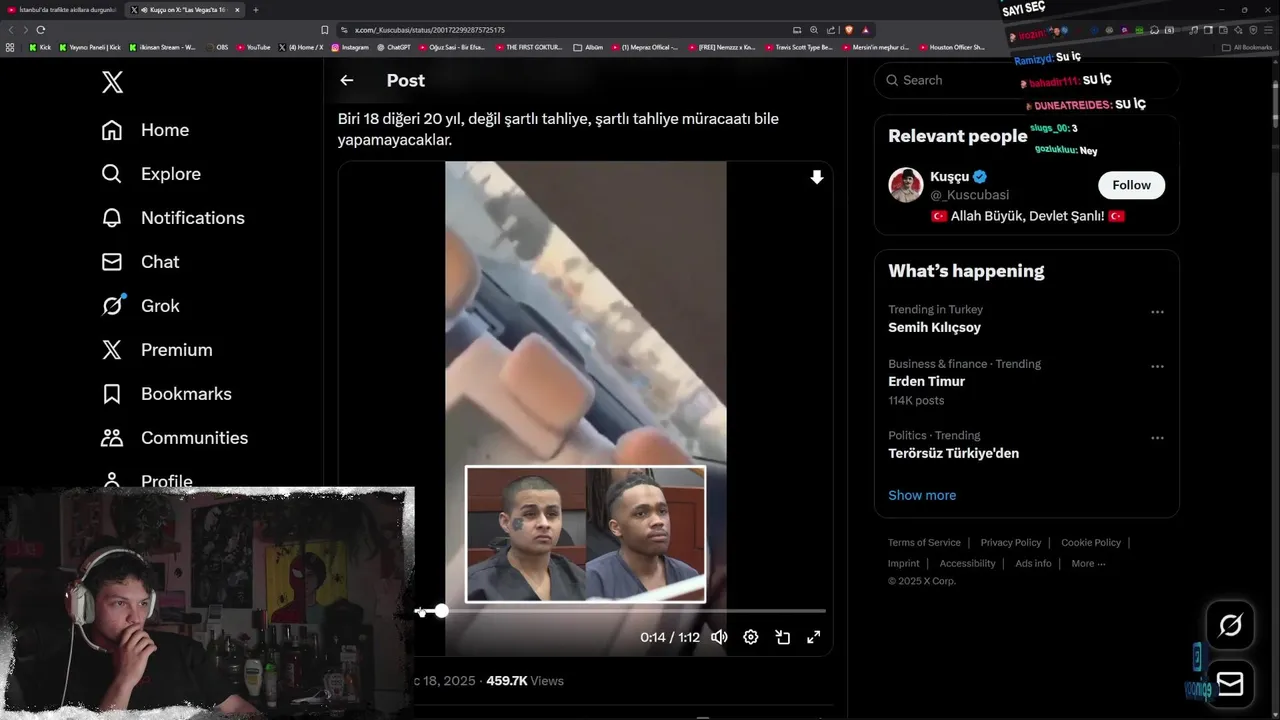Click Show more under What's happening

(x=922, y=495)
